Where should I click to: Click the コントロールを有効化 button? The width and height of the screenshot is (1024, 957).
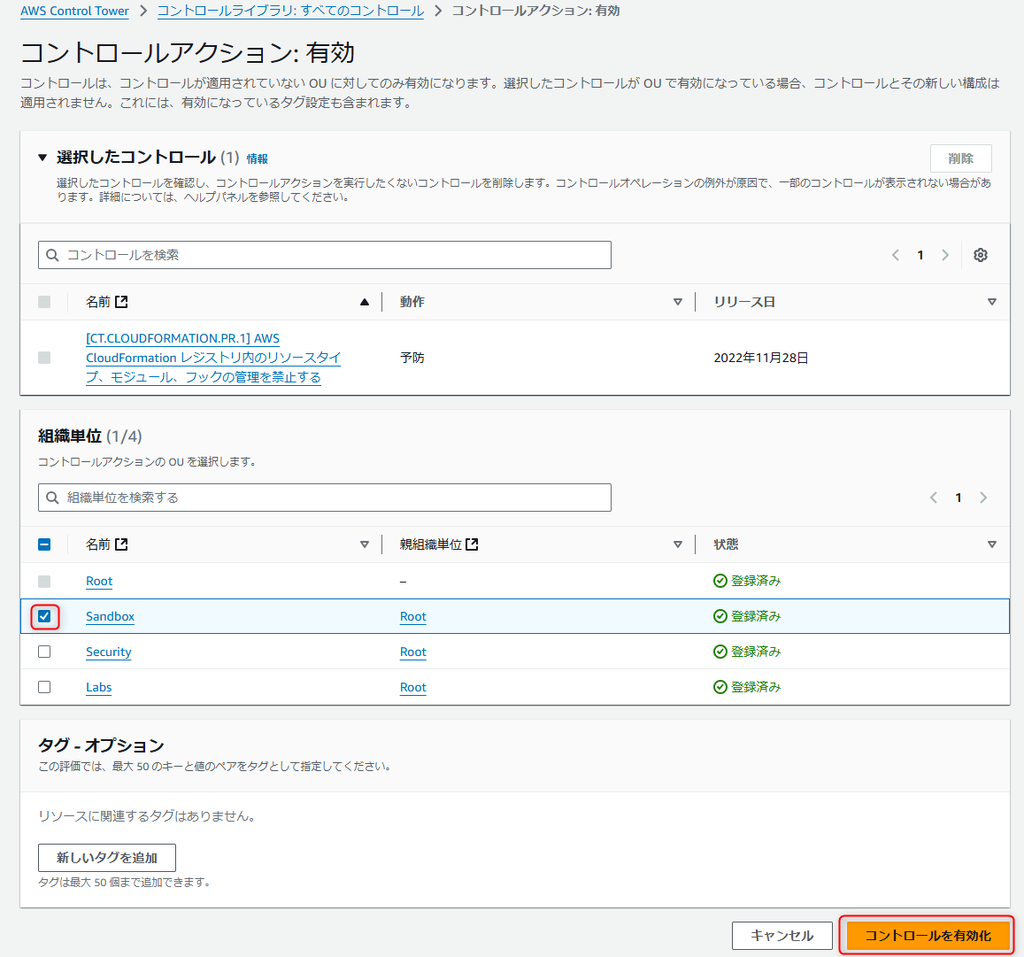point(927,935)
